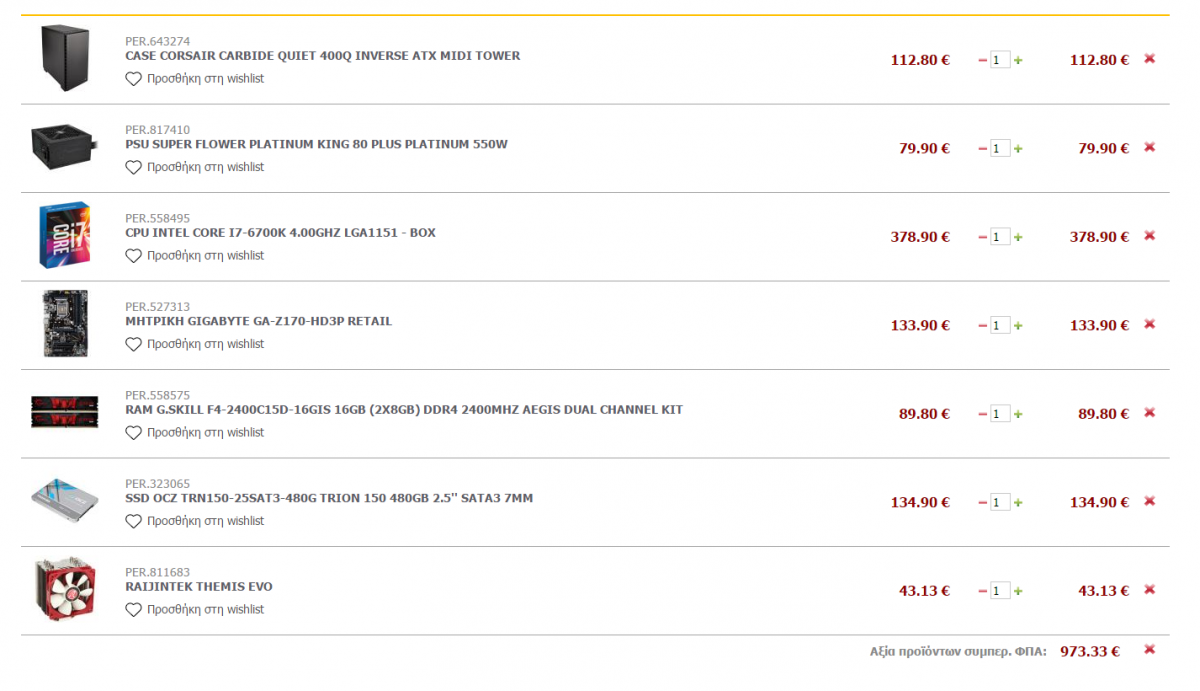The width and height of the screenshot is (1200, 691).
Task: Open OCZ Trion SSD product thumbnail
Action: click(x=64, y=502)
